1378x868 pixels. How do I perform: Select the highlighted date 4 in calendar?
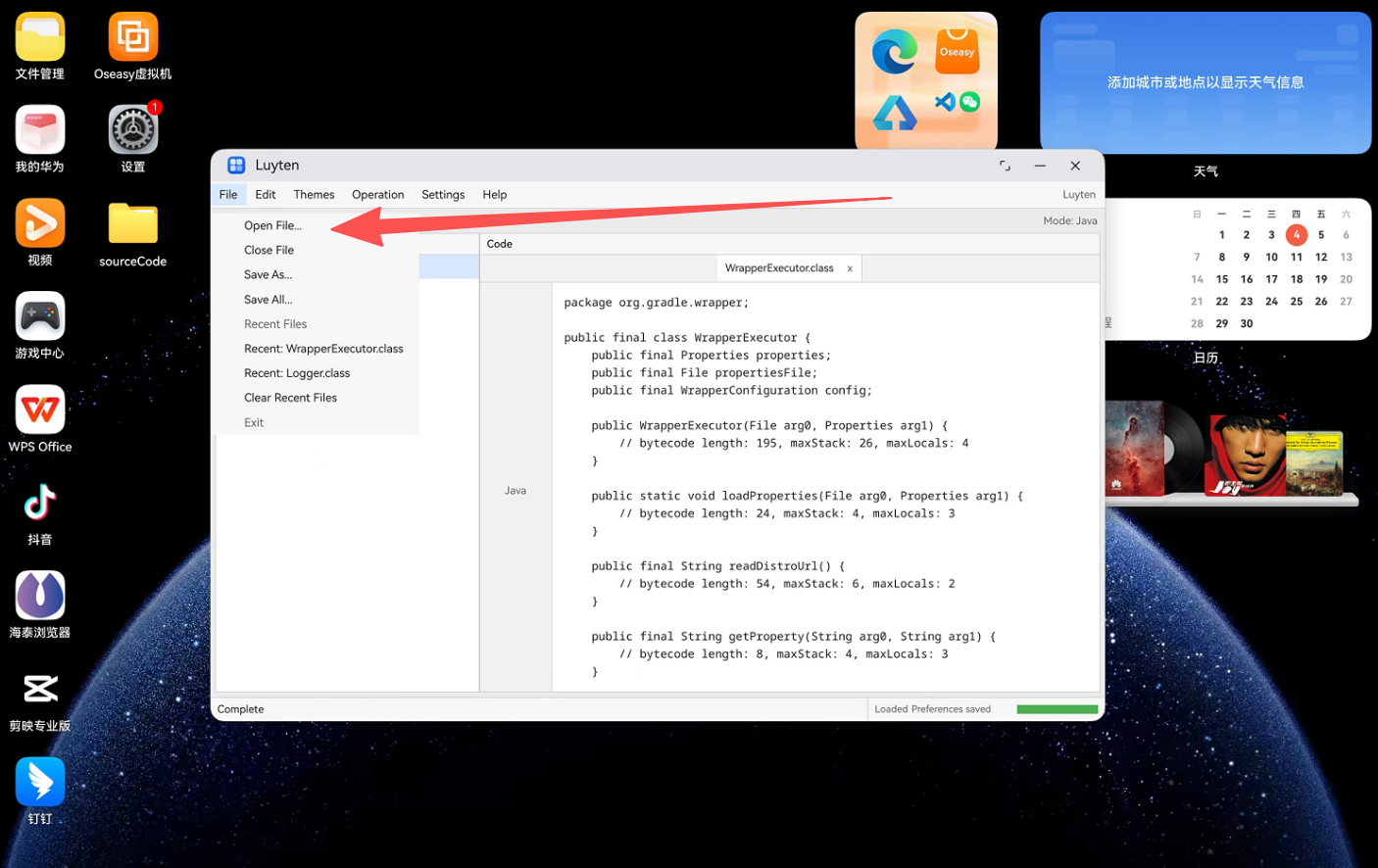[1297, 235]
